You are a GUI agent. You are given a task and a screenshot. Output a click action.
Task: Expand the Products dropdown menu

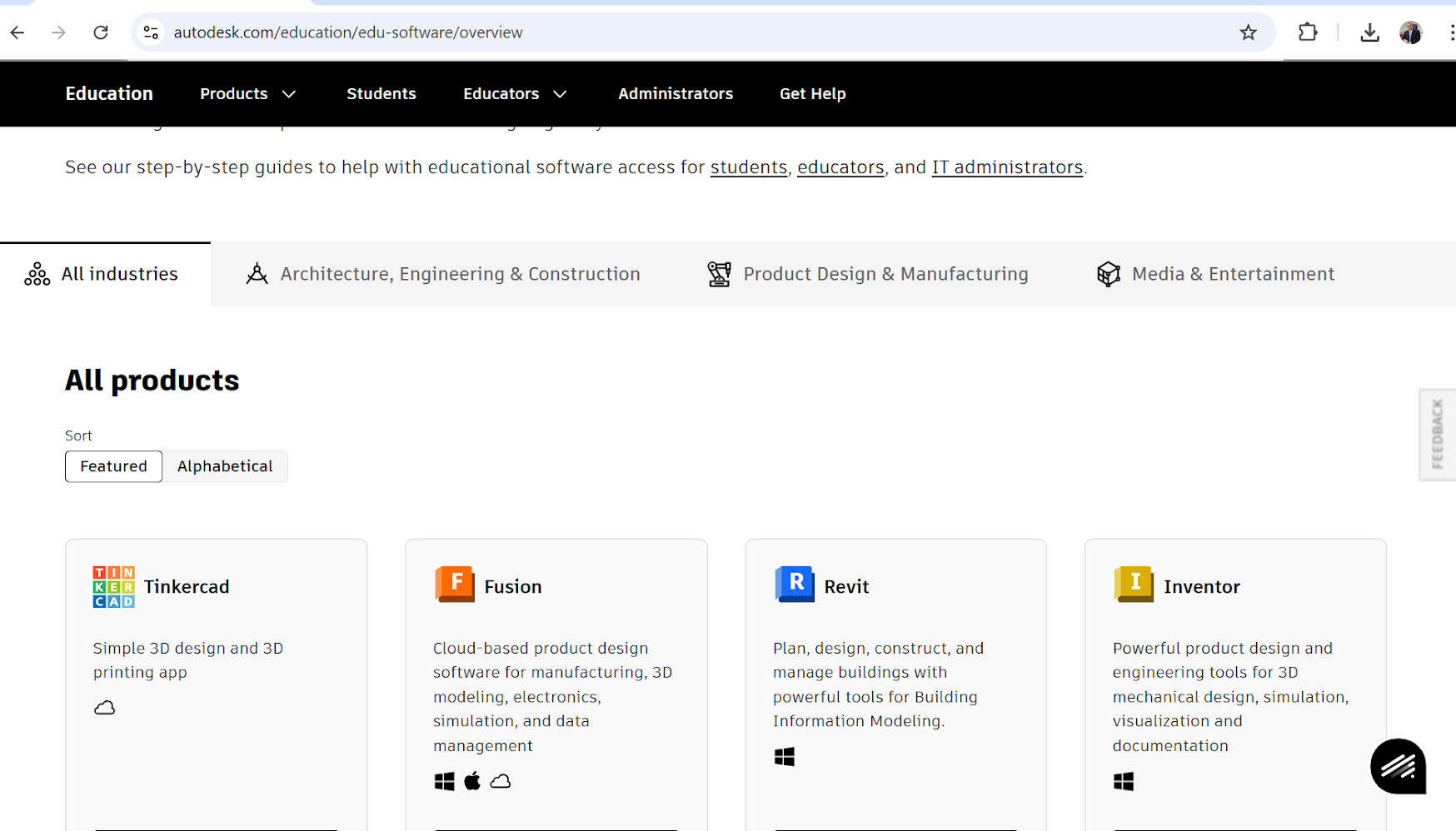(x=247, y=94)
